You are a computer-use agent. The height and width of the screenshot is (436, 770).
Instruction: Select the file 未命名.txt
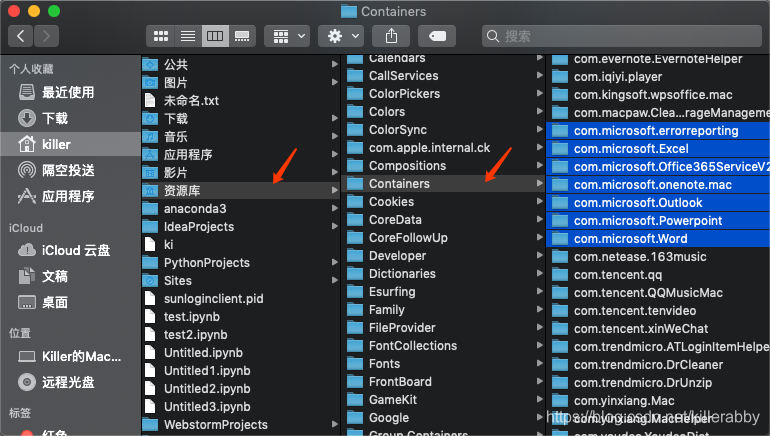[241, 101]
